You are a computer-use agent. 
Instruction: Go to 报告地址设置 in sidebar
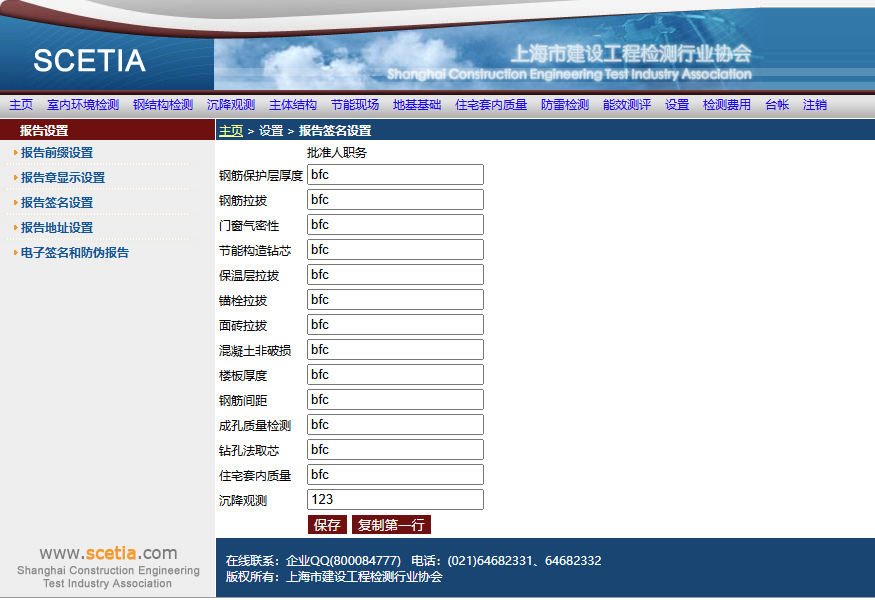point(57,228)
